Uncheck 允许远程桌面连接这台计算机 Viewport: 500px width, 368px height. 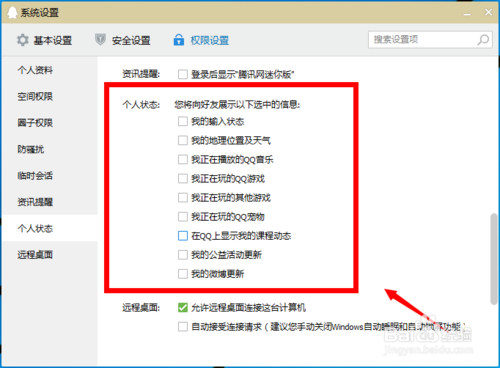[183, 307]
